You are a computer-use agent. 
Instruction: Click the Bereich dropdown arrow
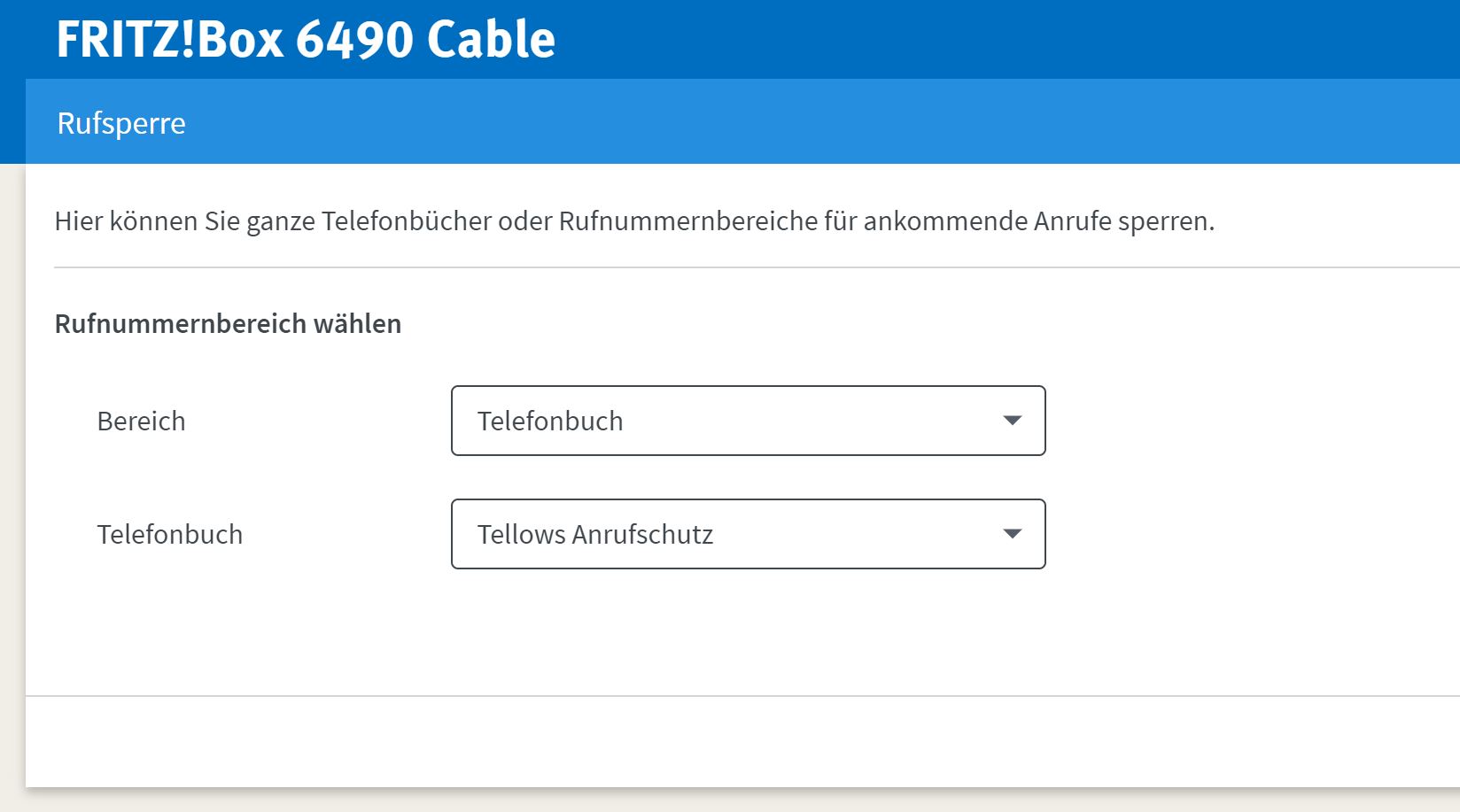pos(1012,421)
